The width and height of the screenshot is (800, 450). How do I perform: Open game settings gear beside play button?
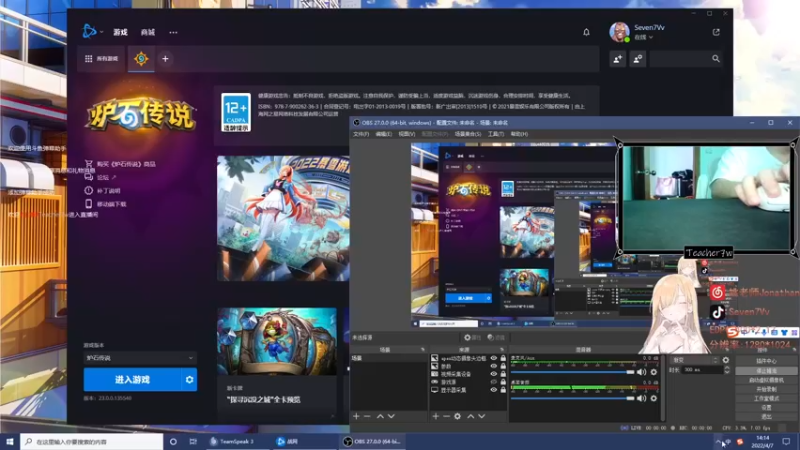pyautogui.click(x=189, y=380)
